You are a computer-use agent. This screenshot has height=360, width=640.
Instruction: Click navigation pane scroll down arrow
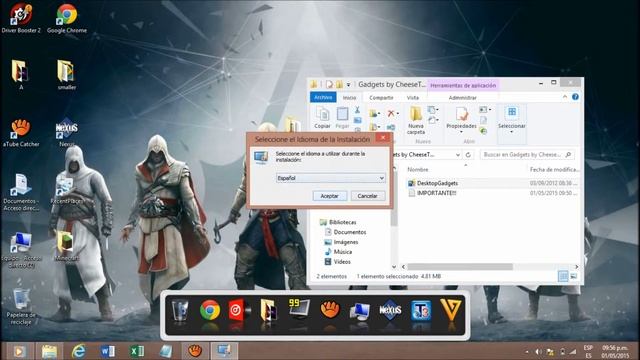tap(394, 267)
